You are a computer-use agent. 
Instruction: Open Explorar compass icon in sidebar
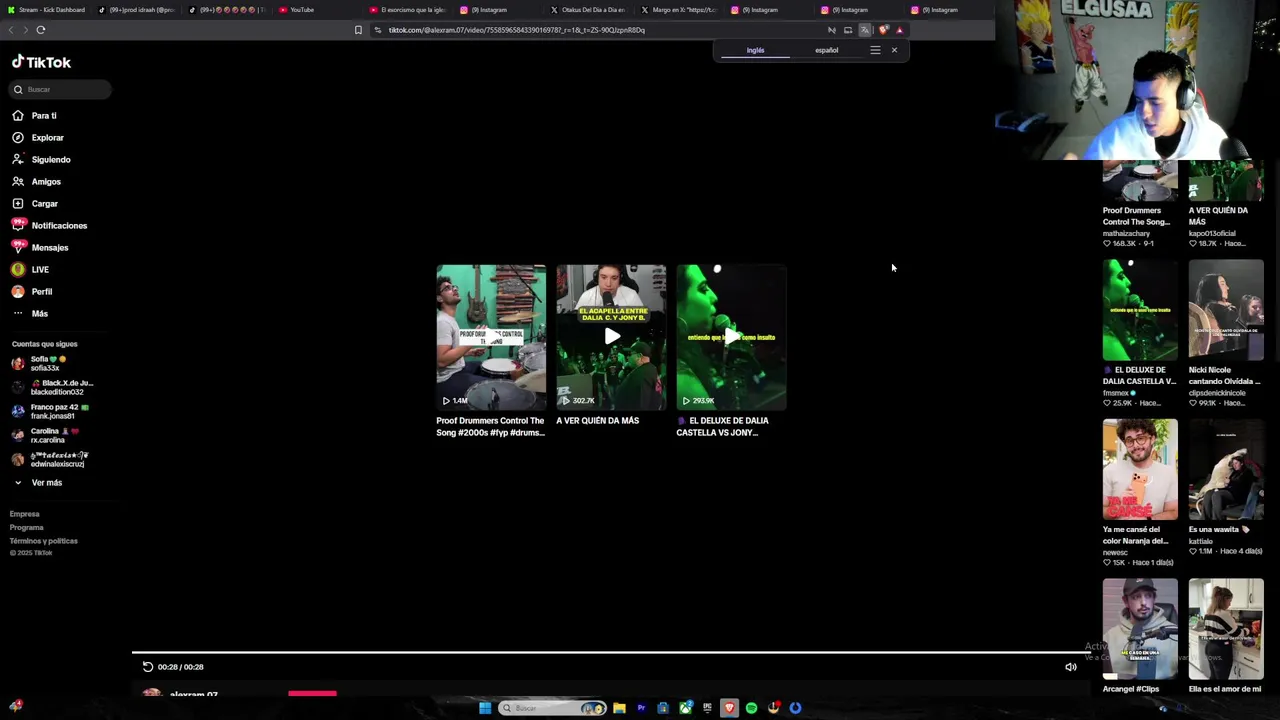click(18, 138)
